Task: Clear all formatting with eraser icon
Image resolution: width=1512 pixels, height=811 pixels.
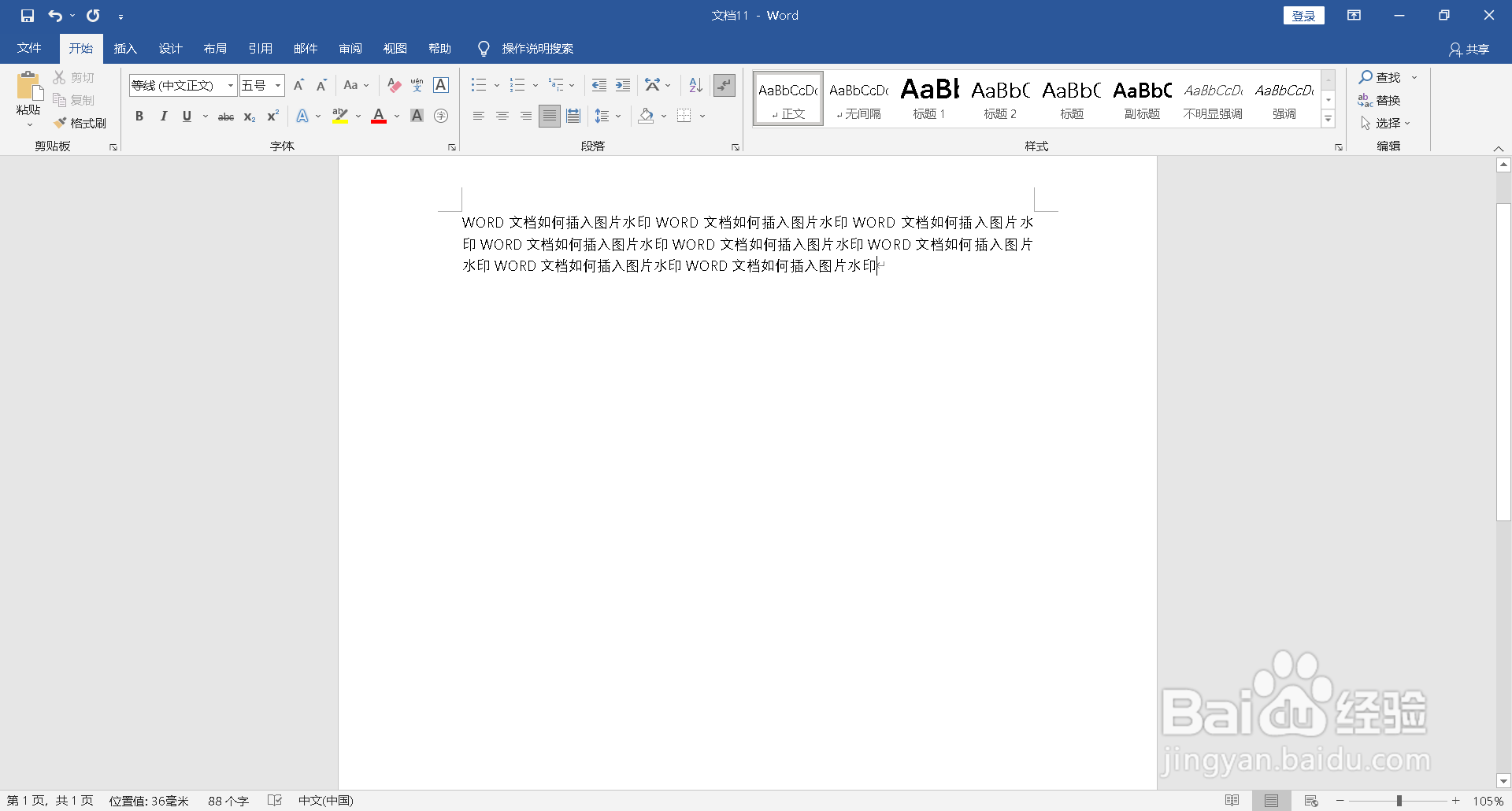Action: click(x=395, y=85)
